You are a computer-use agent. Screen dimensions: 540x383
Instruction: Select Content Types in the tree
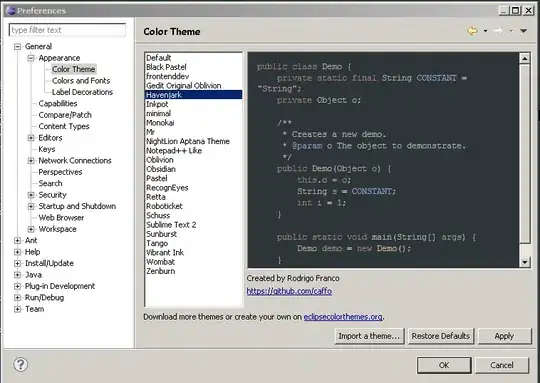(x=64, y=126)
